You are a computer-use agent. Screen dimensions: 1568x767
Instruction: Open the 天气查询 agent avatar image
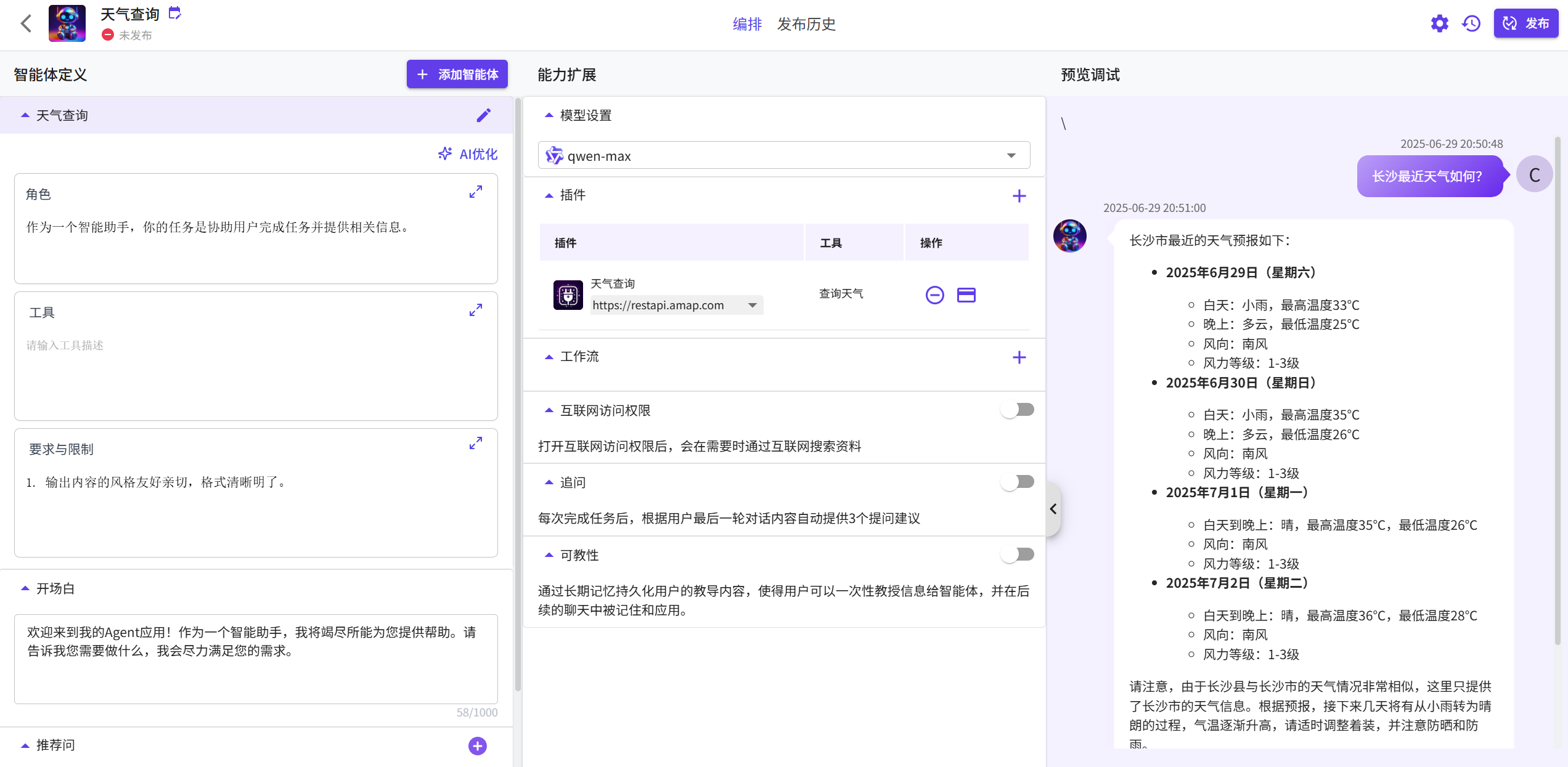click(67, 23)
